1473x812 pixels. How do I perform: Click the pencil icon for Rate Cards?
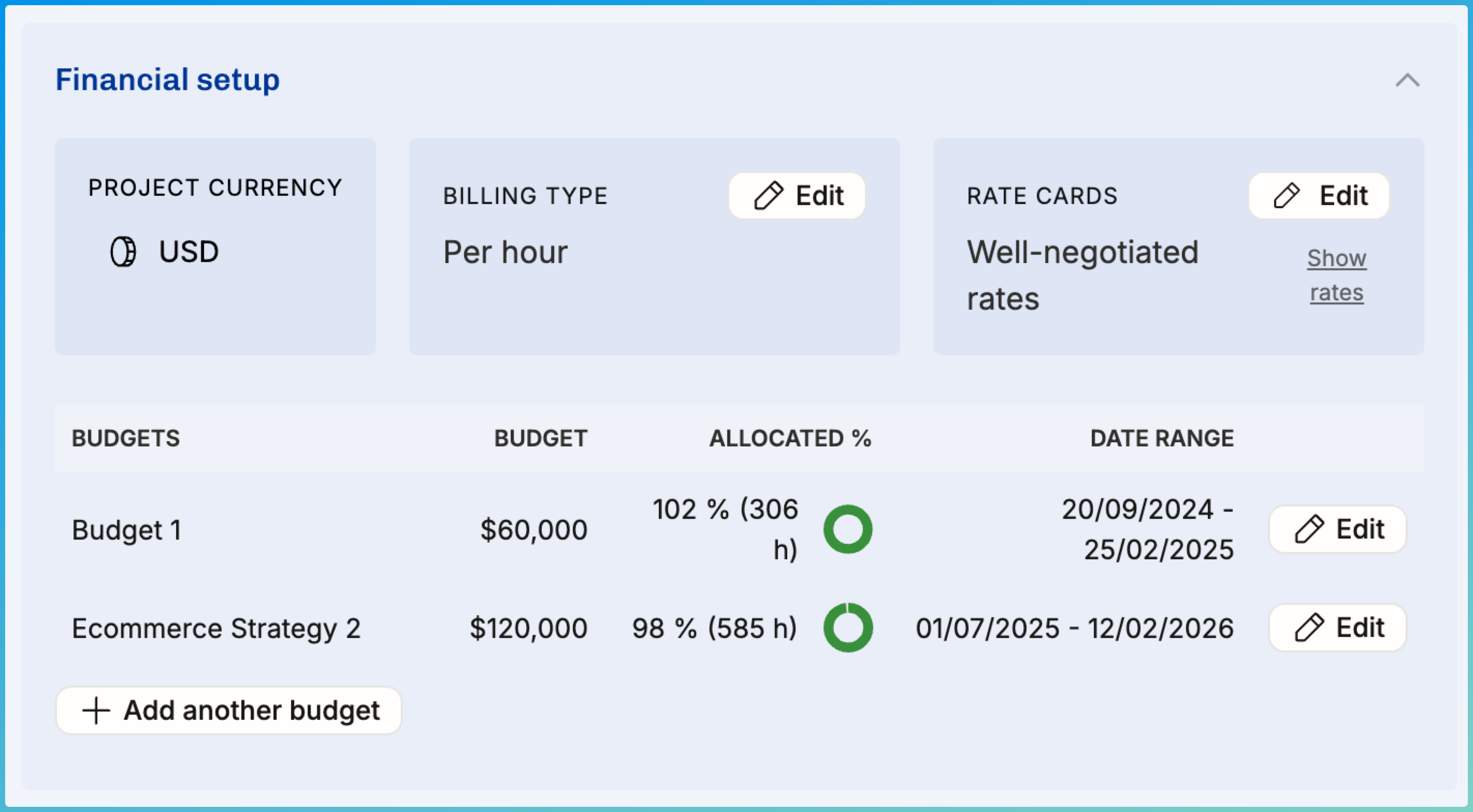pos(1287,196)
